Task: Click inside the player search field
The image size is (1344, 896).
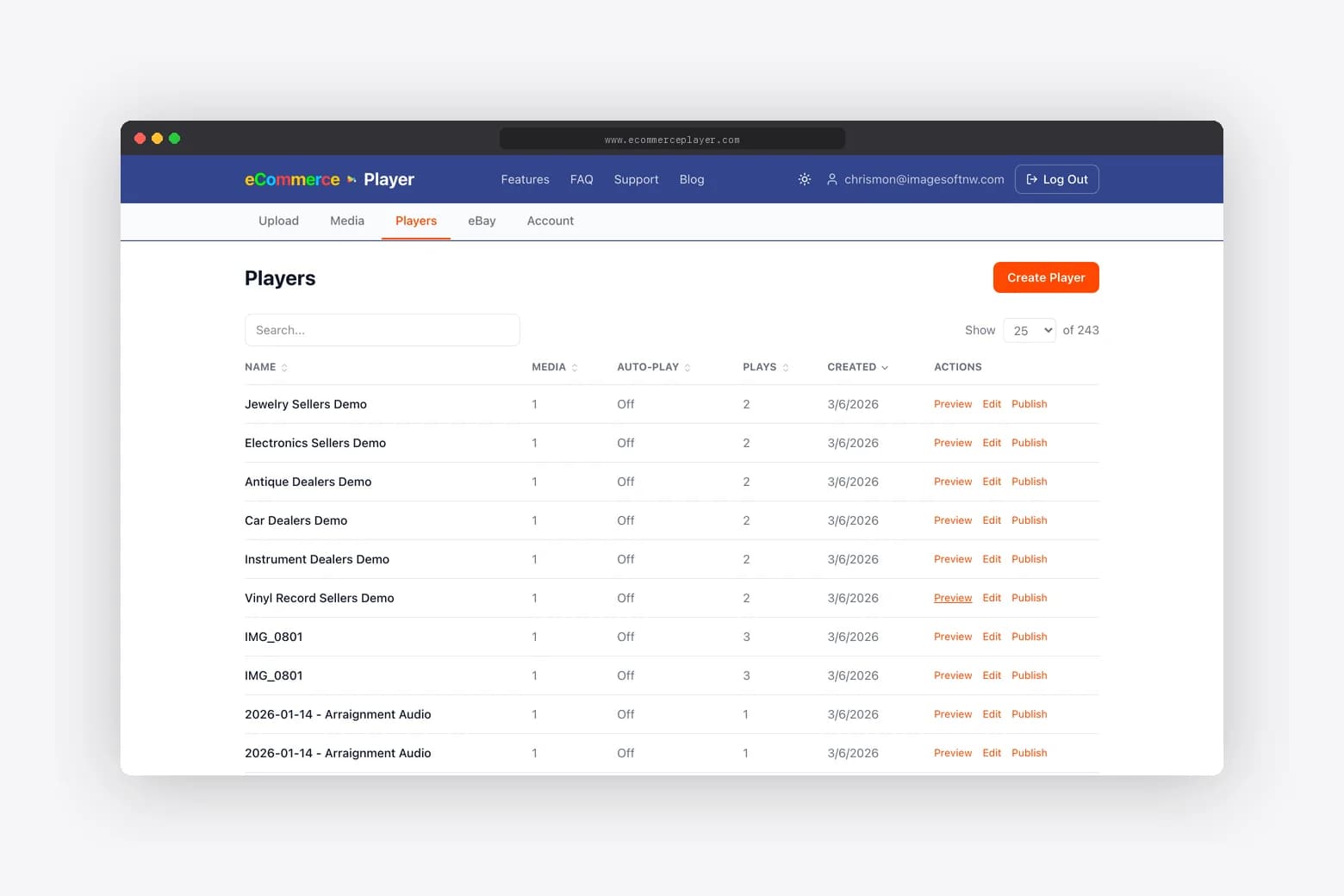Action: pos(382,330)
